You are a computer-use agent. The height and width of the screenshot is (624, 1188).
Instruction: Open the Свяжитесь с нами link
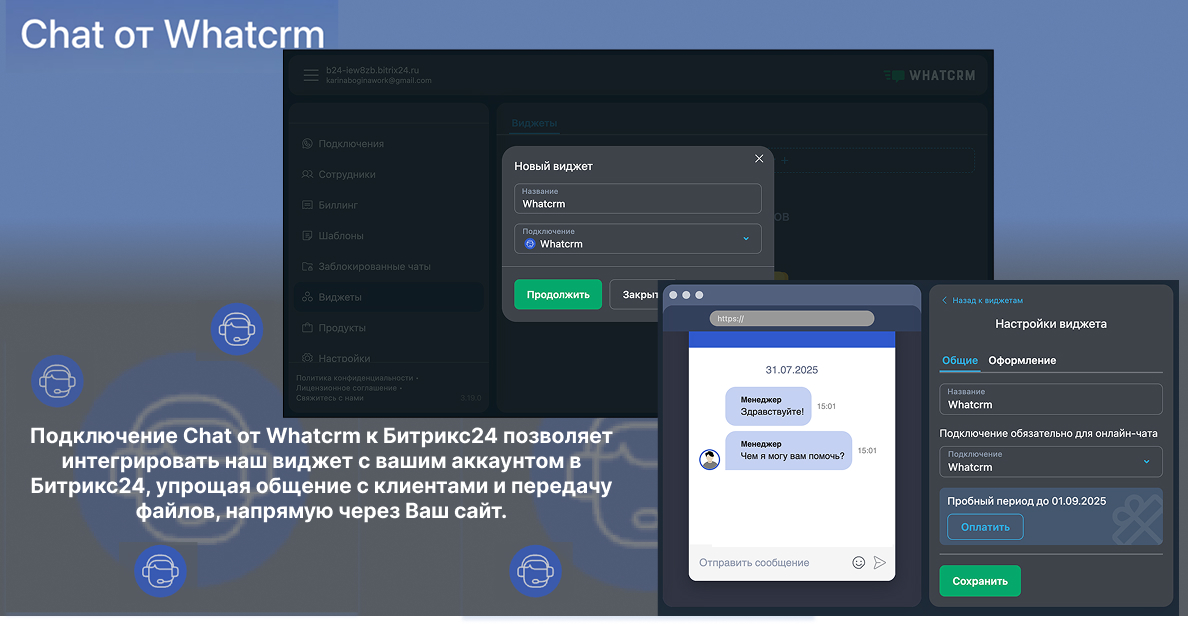[x=330, y=398]
